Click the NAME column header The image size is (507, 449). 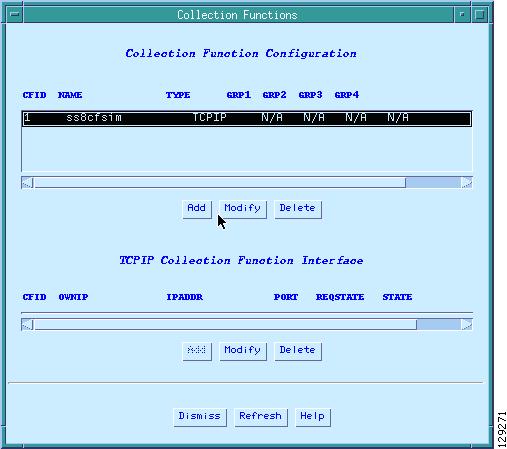[70, 95]
